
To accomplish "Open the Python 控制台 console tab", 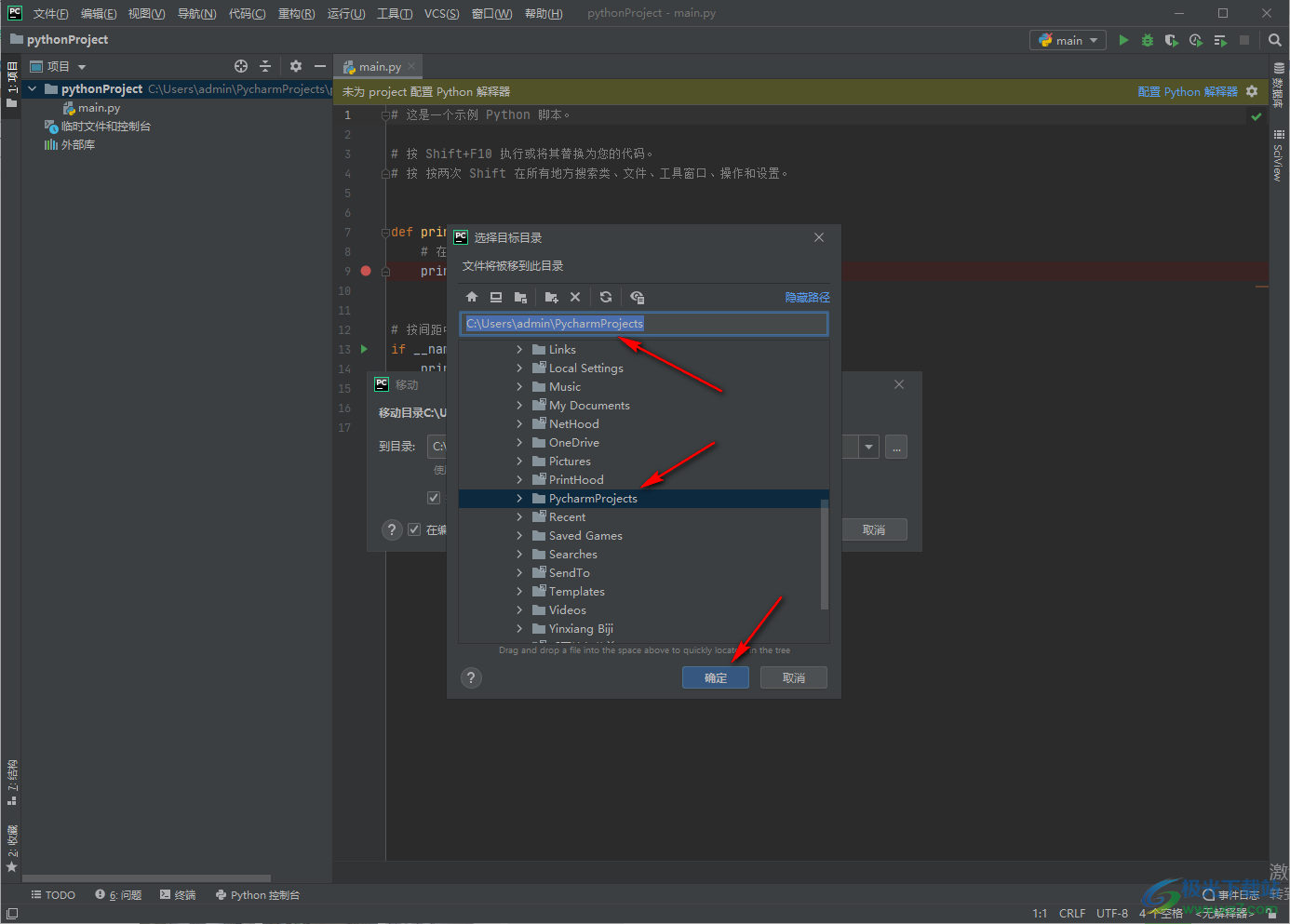I will click(x=258, y=895).
